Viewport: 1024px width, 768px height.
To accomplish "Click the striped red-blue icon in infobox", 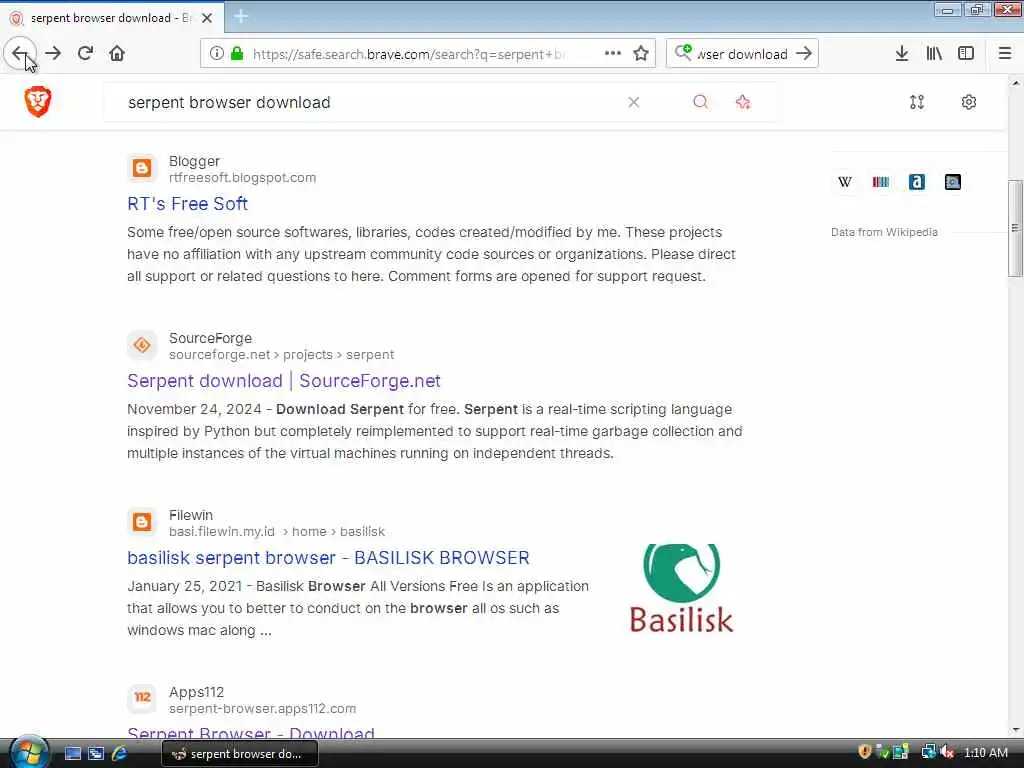I will [880, 182].
